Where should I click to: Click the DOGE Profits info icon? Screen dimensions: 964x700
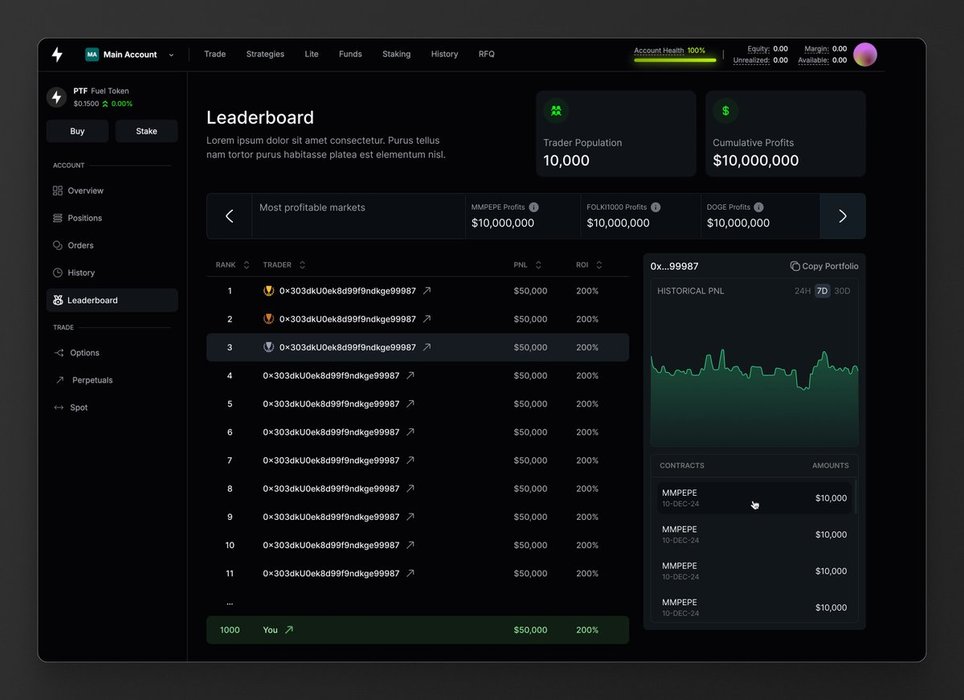(x=760, y=207)
